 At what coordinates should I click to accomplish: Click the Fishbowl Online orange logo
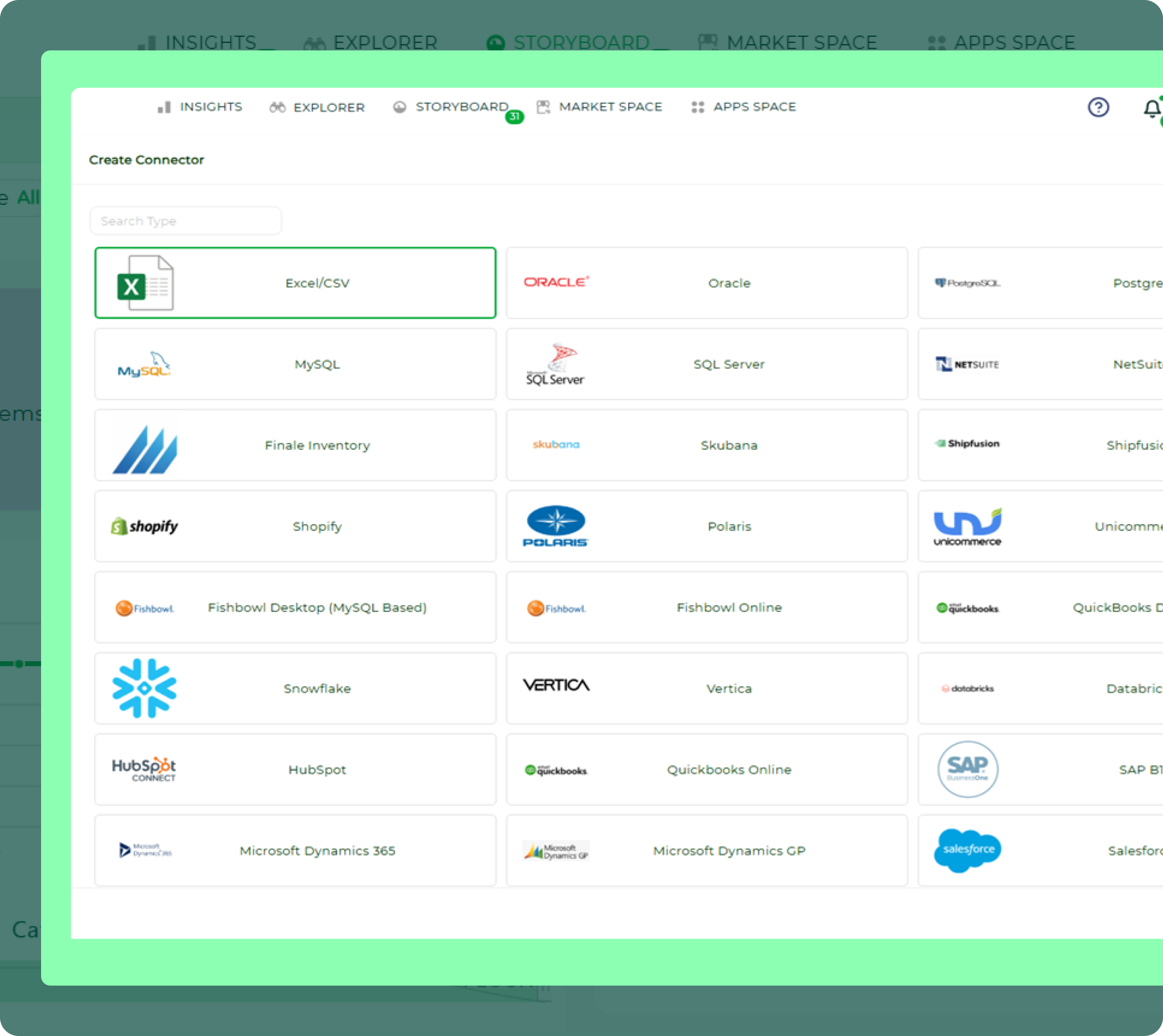tap(556, 609)
